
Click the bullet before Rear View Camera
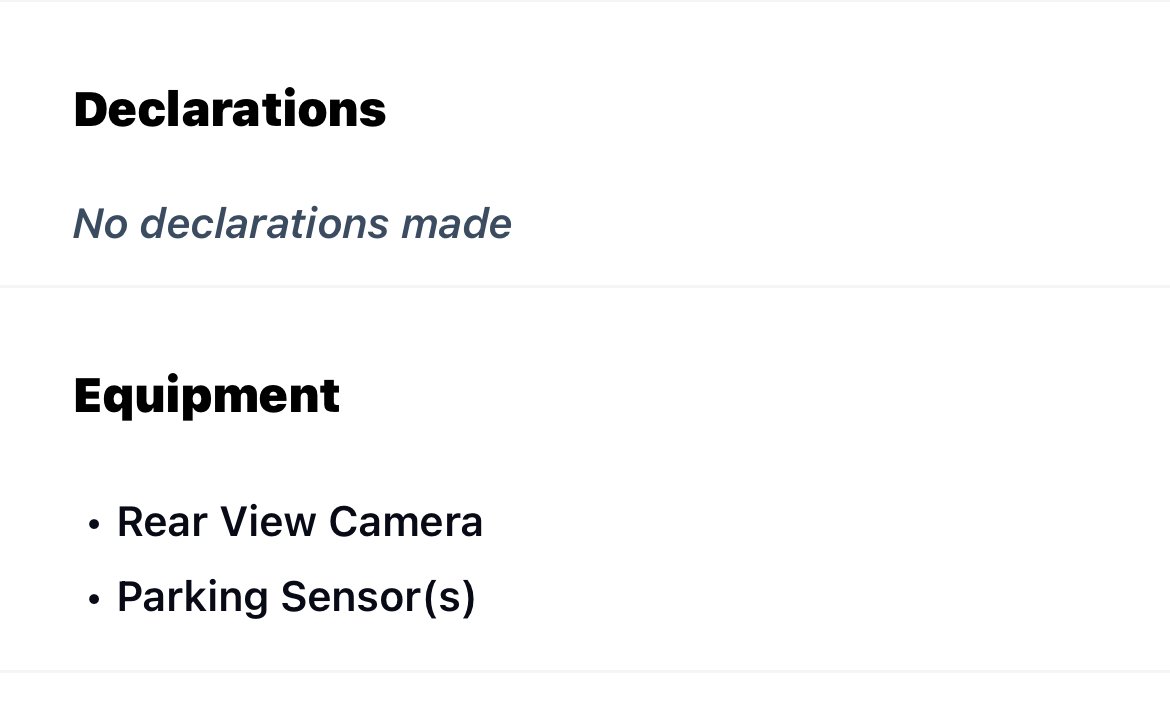[93, 524]
